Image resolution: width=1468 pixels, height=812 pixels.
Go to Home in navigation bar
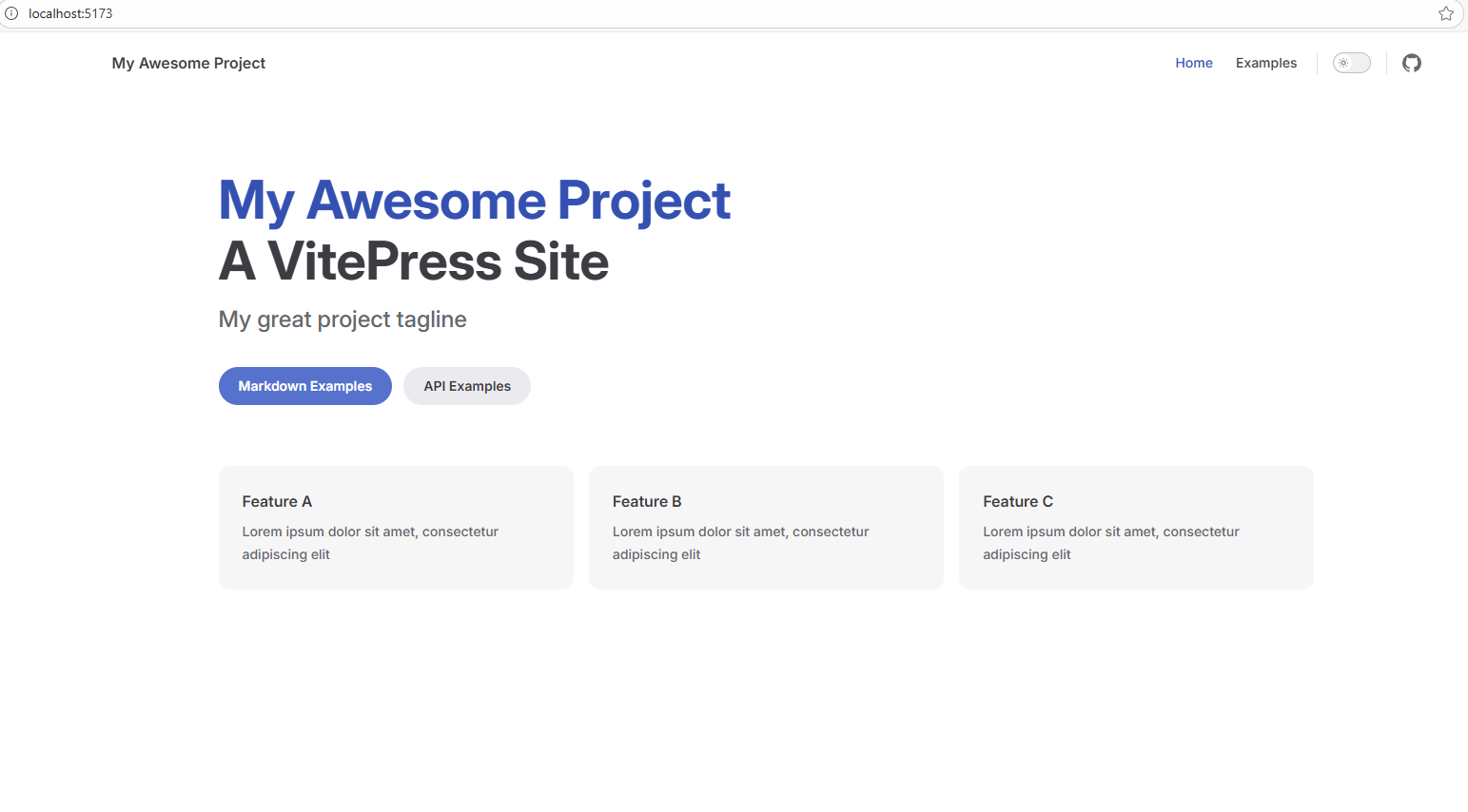pos(1194,63)
